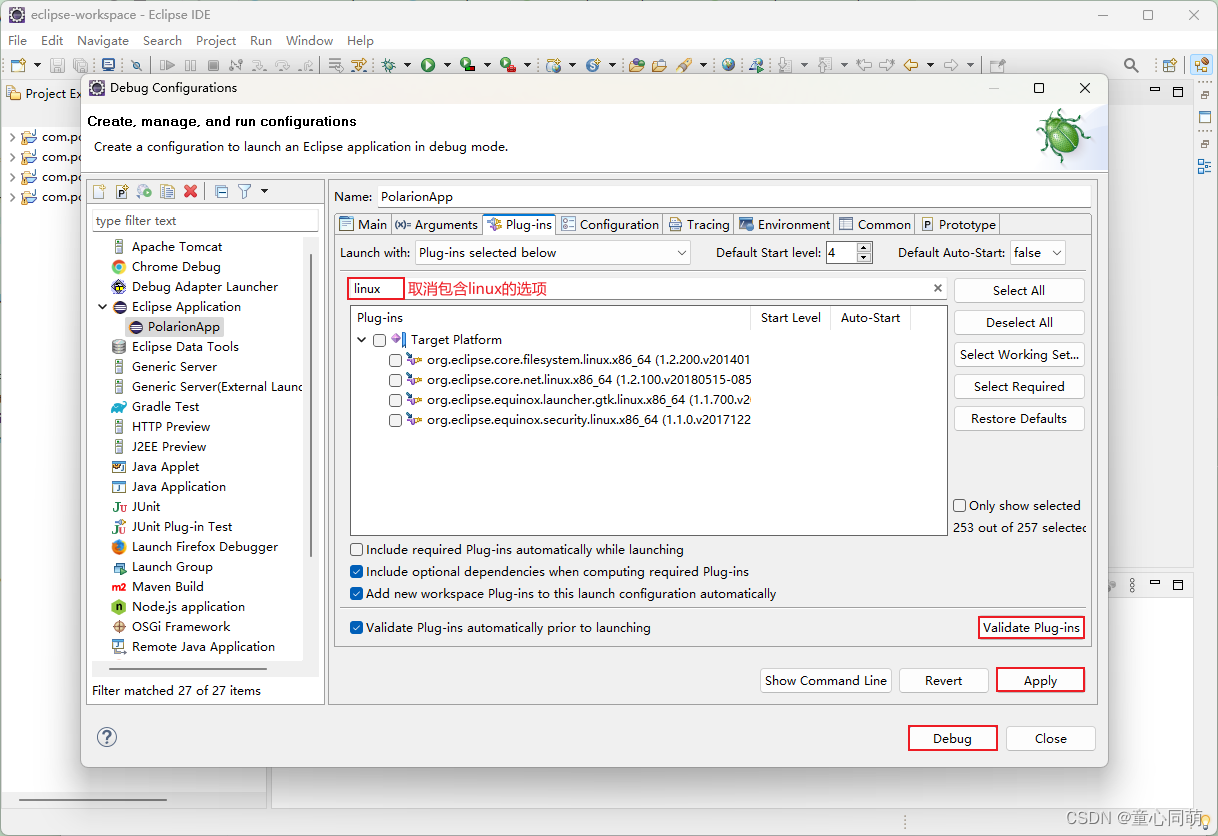Click the External Tools icon with red toolbox
The width and height of the screenshot is (1218, 836).
(507, 65)
